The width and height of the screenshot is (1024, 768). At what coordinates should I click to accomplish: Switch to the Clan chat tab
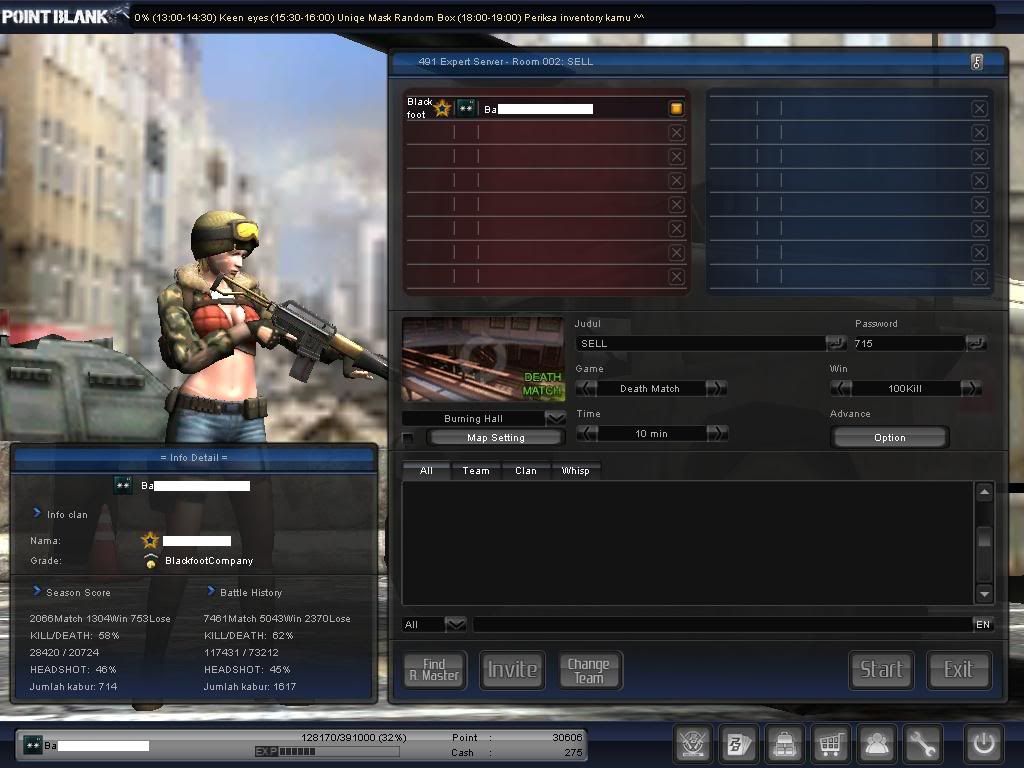point(526,471)
